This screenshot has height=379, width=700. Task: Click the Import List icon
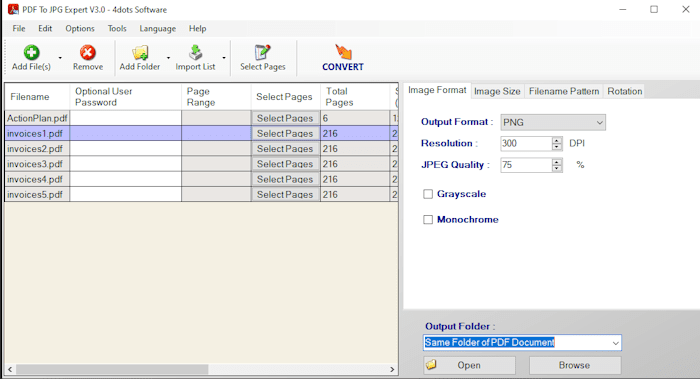[195, 53]
